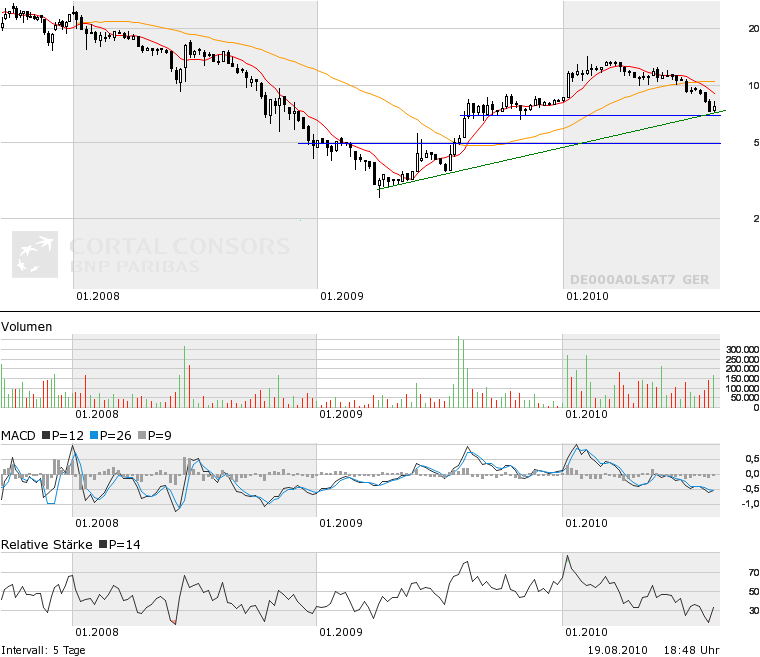Select the Relative Stärke panel title

pos(46,545)
